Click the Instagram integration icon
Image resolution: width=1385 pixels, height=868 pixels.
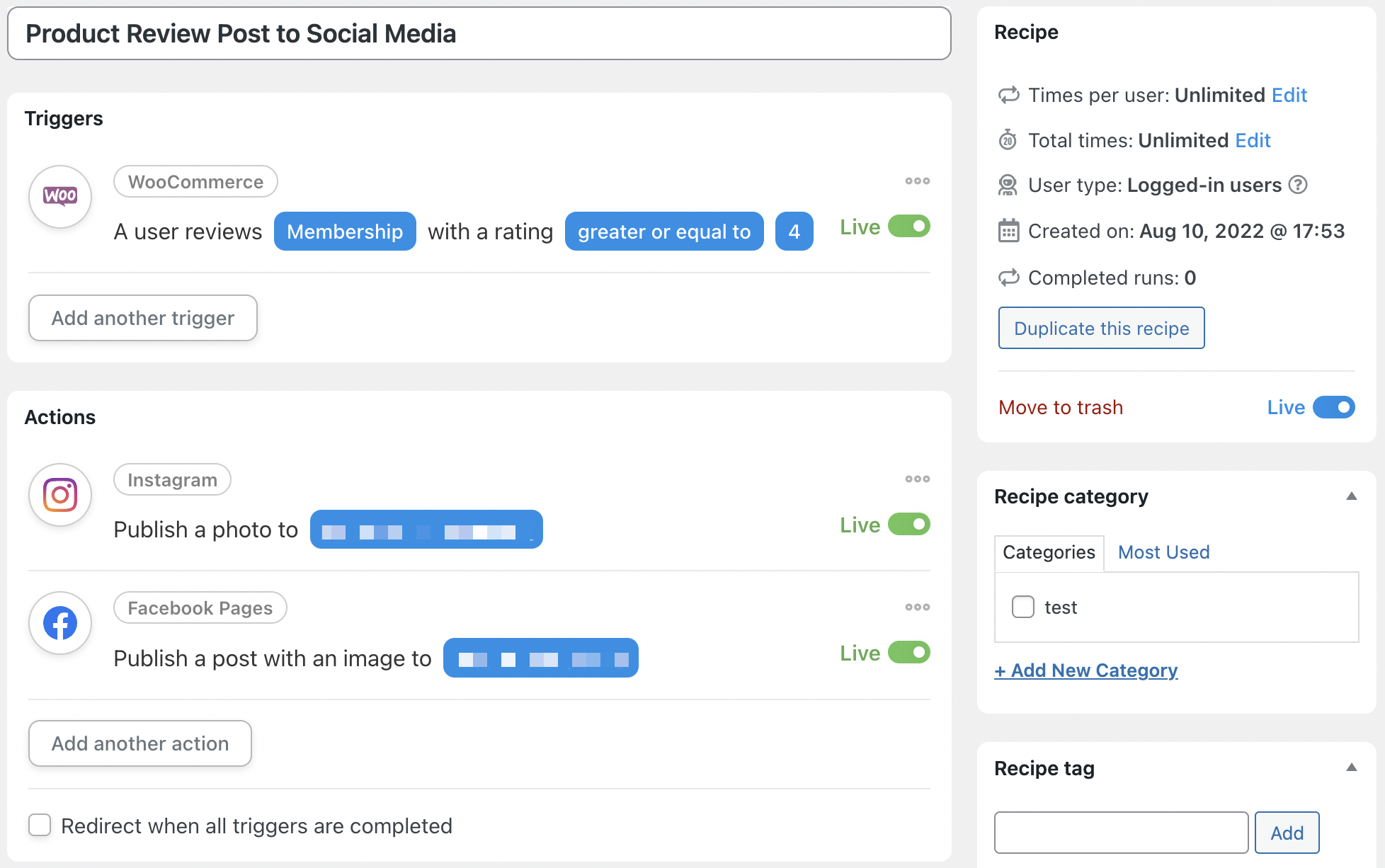point(60,495)
